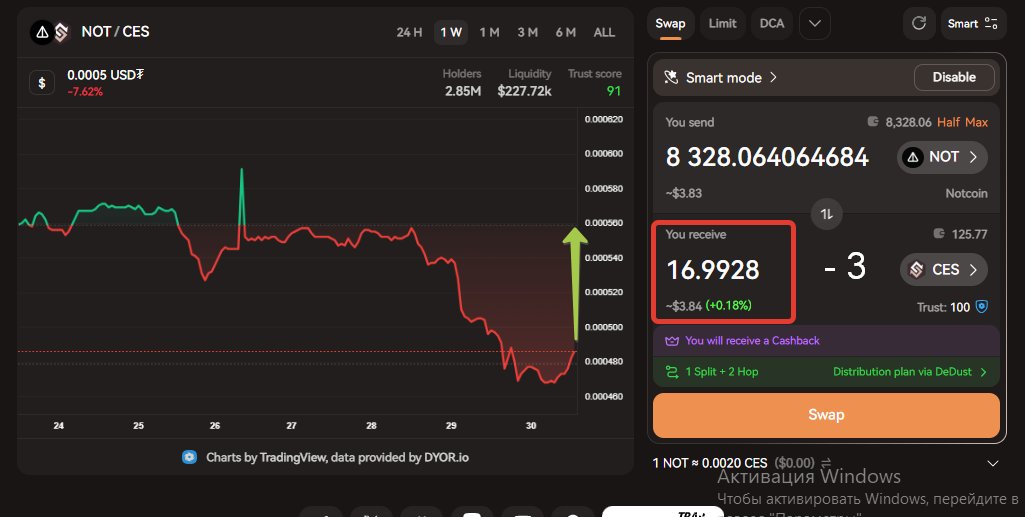Screen dimensions: 1025x517
Task: Click date label 27 on chart axis
Action: click(x=292, y=425)
